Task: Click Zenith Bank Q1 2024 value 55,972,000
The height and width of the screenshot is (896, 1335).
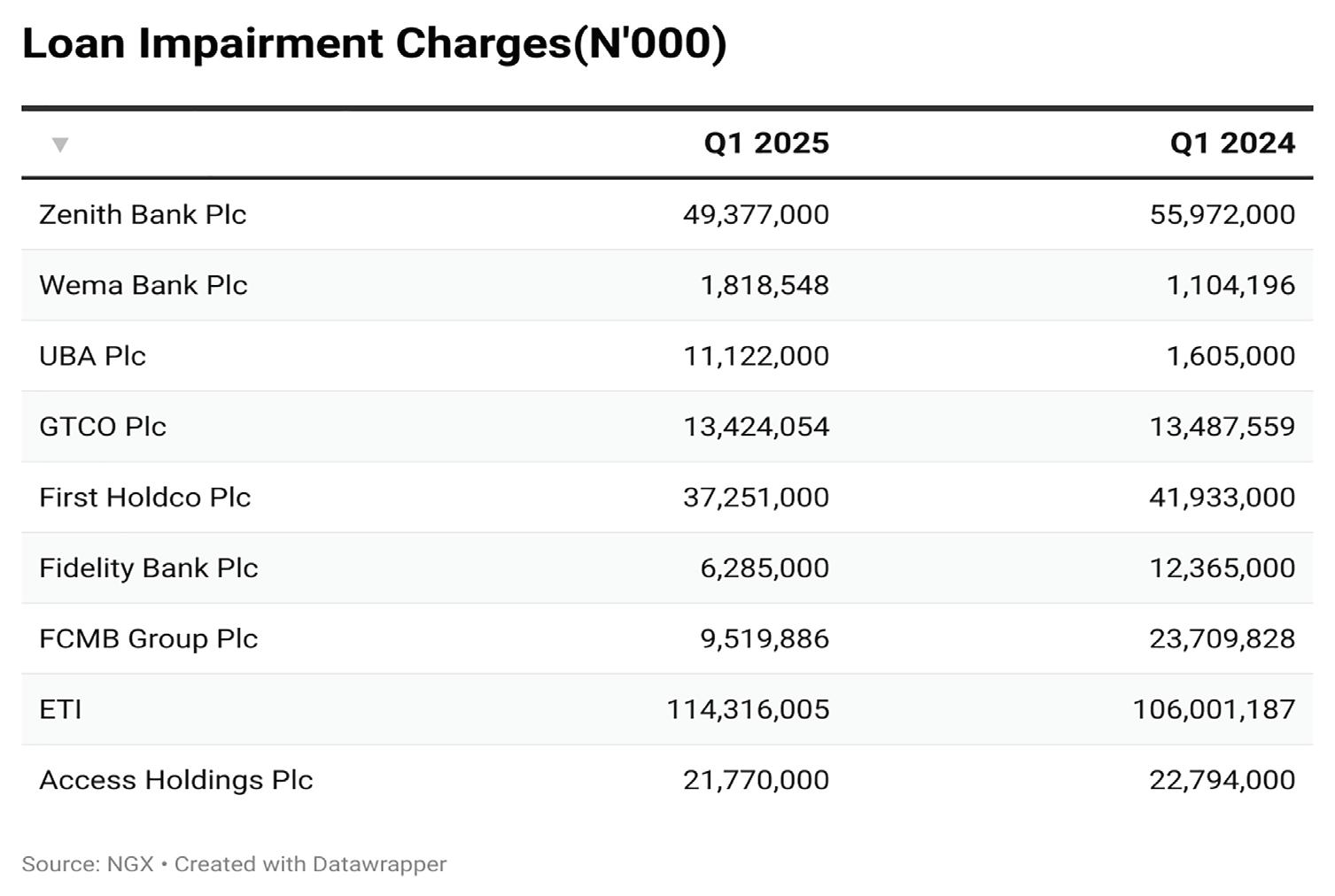Action: click(x=1222, y=214)
